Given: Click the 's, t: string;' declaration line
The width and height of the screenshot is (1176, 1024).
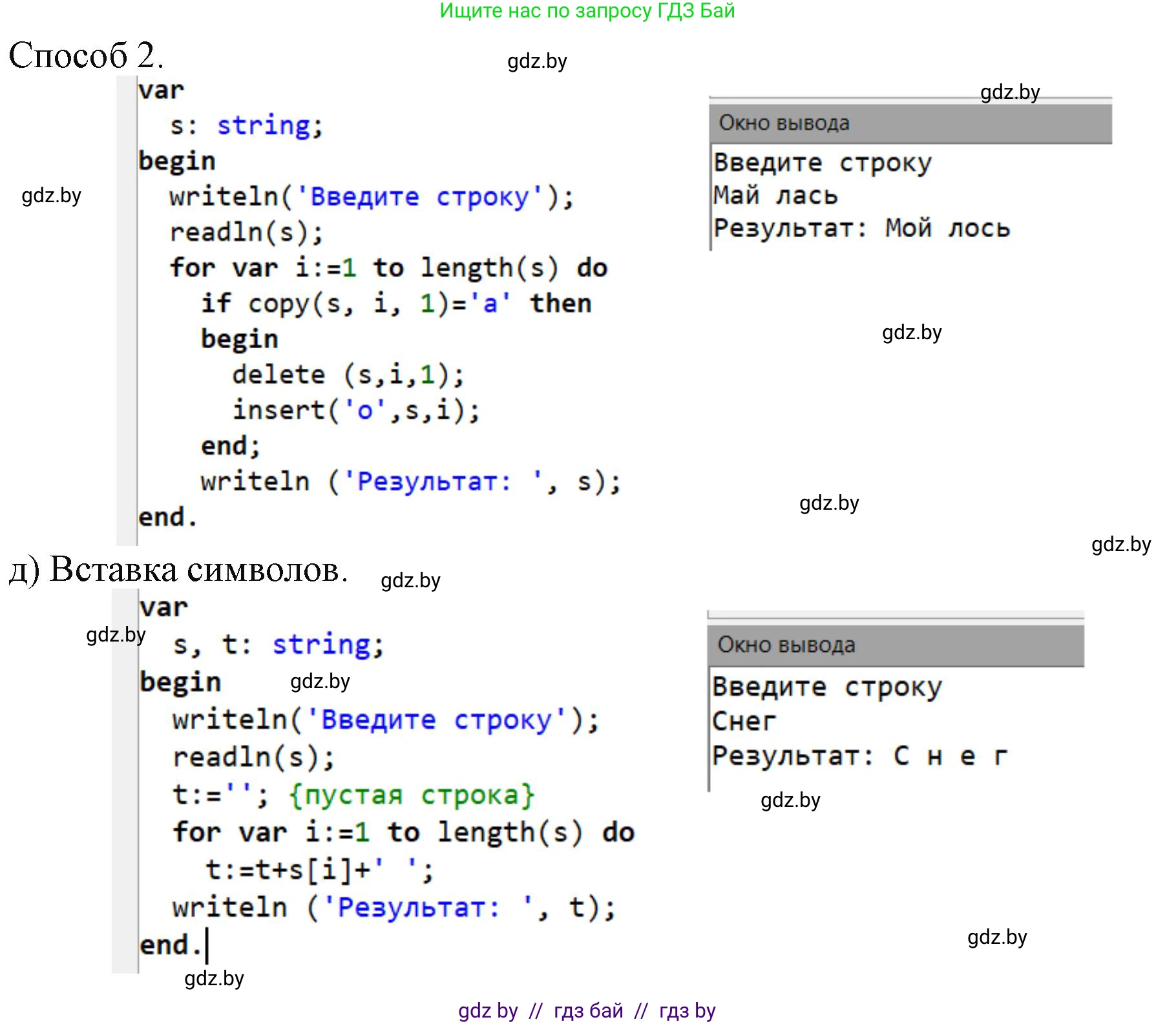Looking at the screenshot, I should 278,645.
